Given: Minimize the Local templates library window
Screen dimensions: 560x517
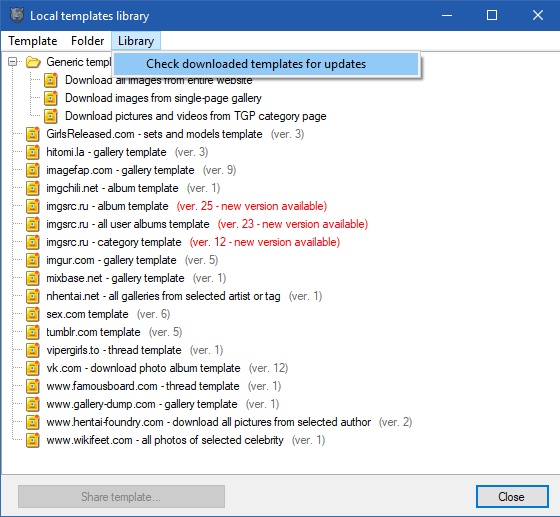Looking at the screenshot, I should 447,15.
